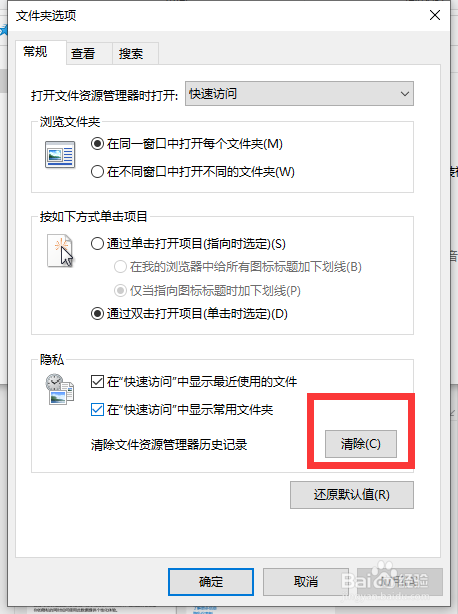Image resolution: width=458 pixels, height=614 pixels.
Task: Click the dropdown chevron arrow beside 快速访问
Action: (x=405, y=94)
